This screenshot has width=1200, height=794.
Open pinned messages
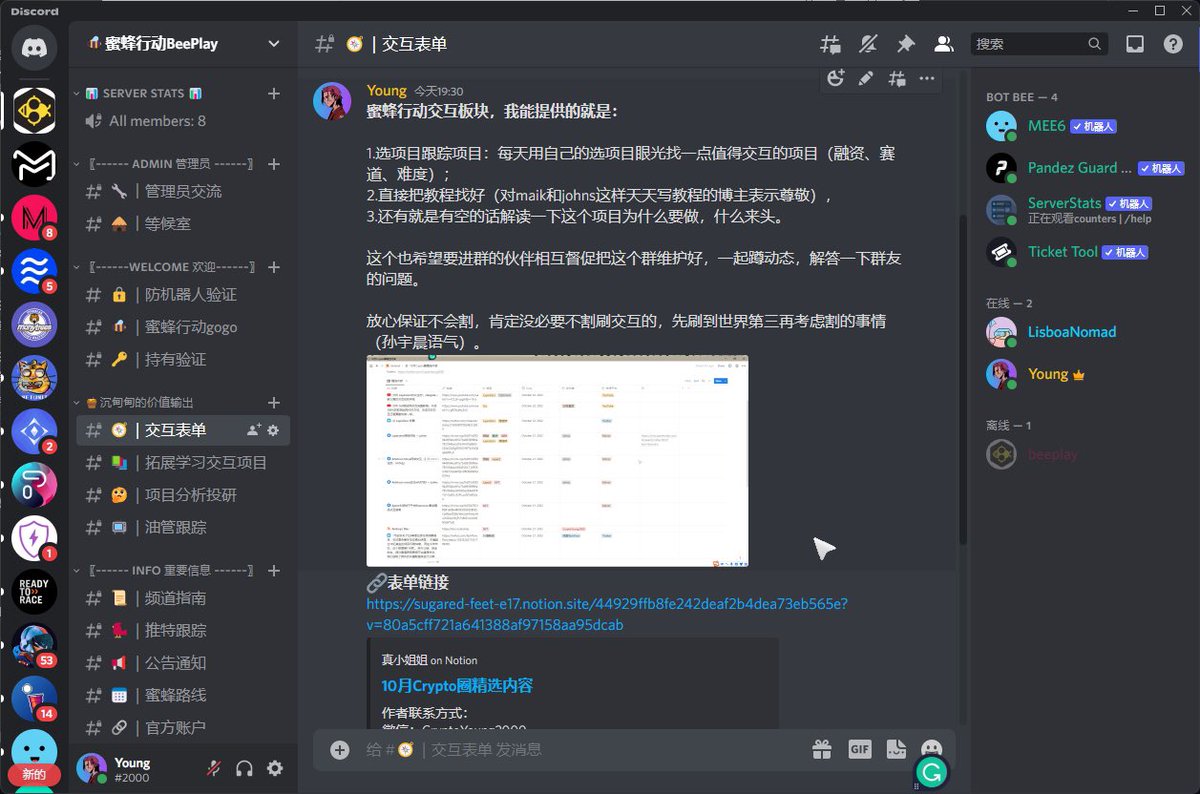point(904,44)
